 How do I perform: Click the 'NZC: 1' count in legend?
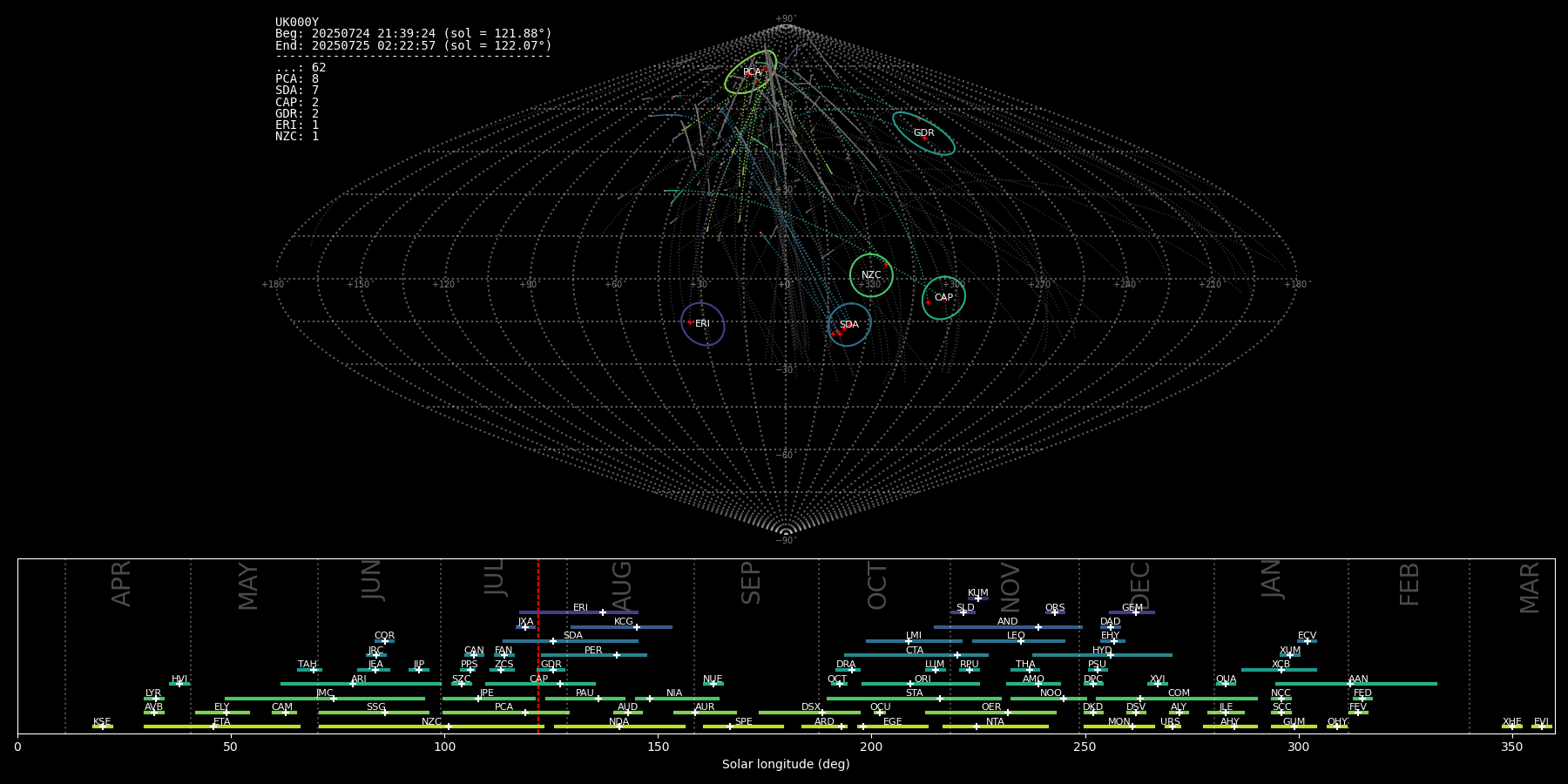click(x=297, y=136)
